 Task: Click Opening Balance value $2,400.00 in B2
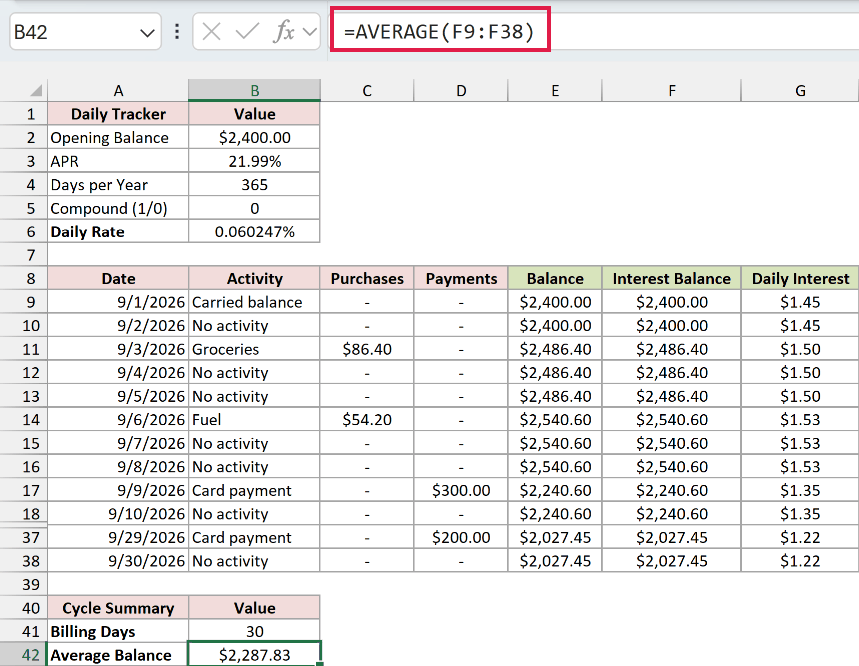tap(255, 137)
